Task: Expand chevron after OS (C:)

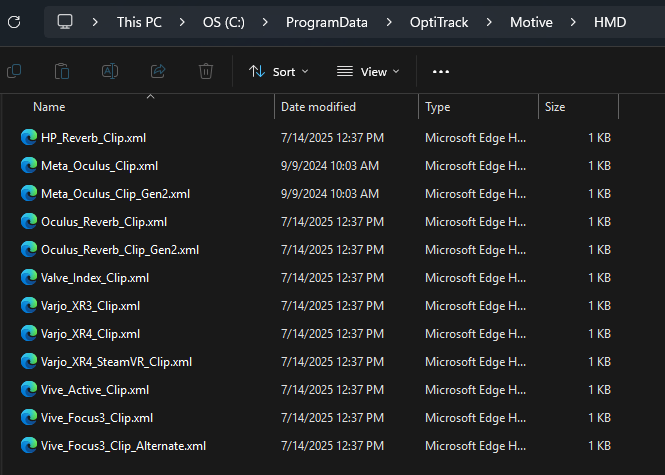Action: coord(265,22)
